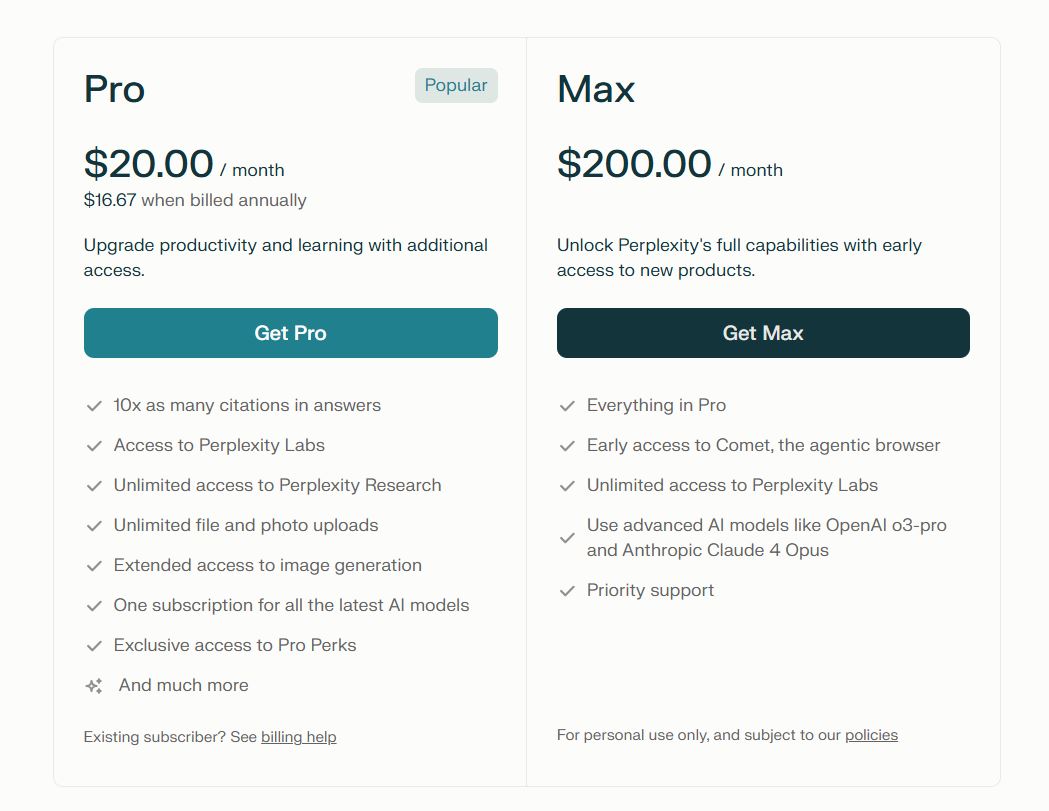
Task: Select the 'Max' plan heading
Action: tap(596, 89)
